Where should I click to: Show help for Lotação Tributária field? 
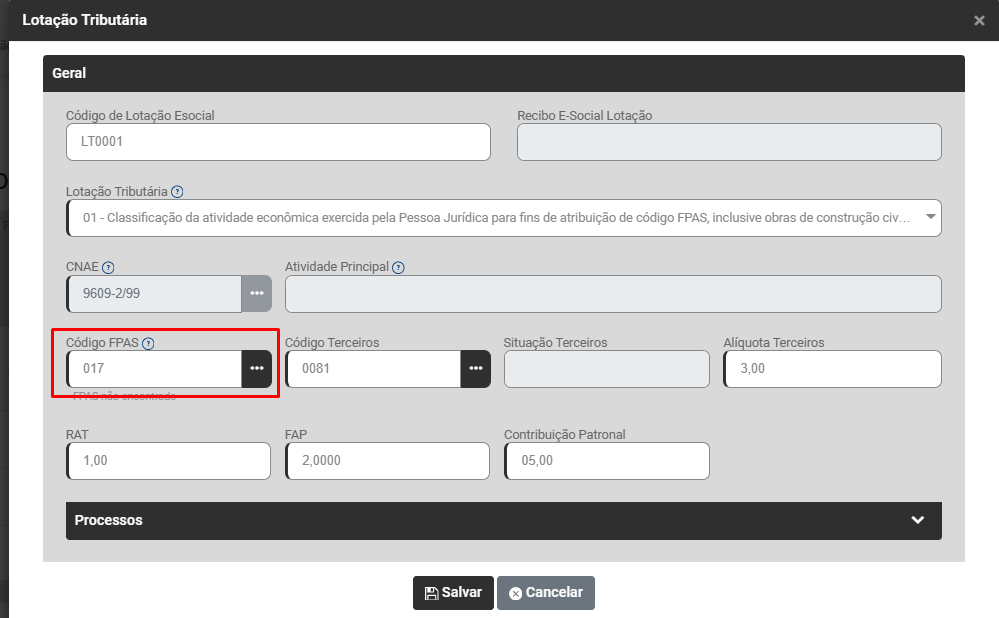[178, 192]
